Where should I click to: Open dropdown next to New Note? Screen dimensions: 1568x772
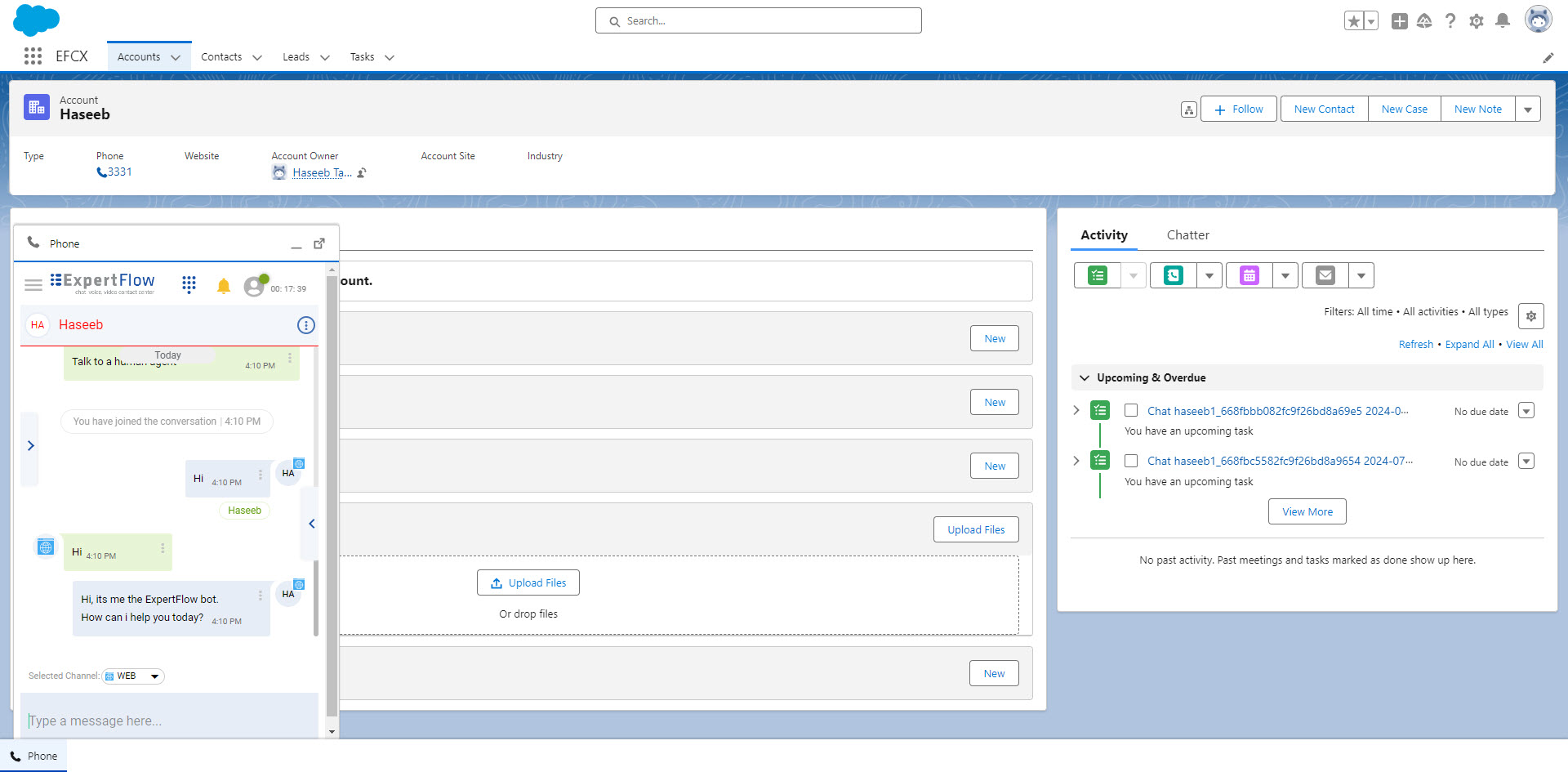click(x=1528, y=109)
